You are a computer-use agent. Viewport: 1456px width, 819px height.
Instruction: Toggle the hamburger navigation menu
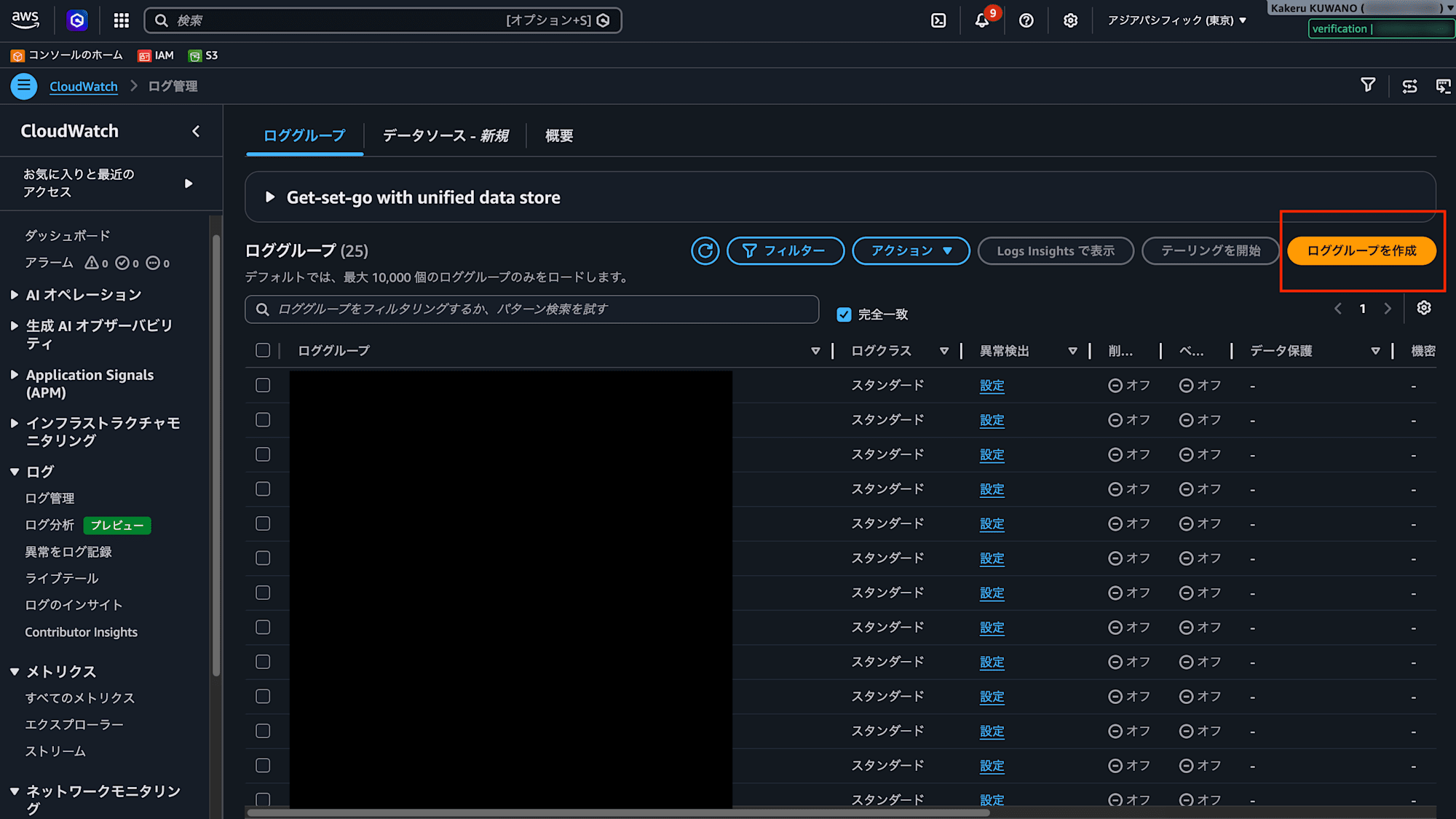(24, 86)
